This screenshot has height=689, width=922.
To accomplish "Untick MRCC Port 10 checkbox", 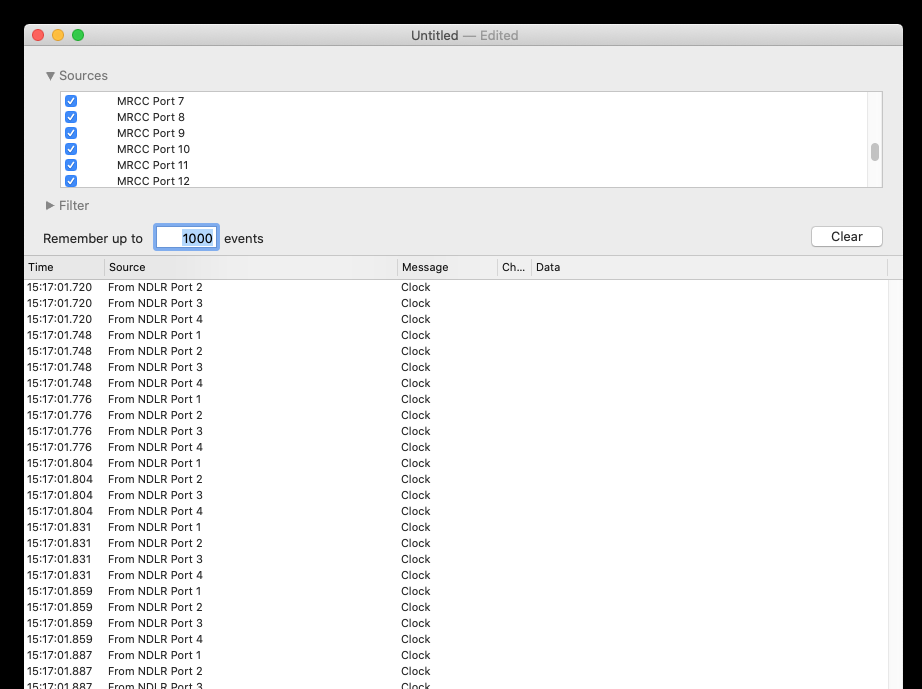I will pos(71,149).
